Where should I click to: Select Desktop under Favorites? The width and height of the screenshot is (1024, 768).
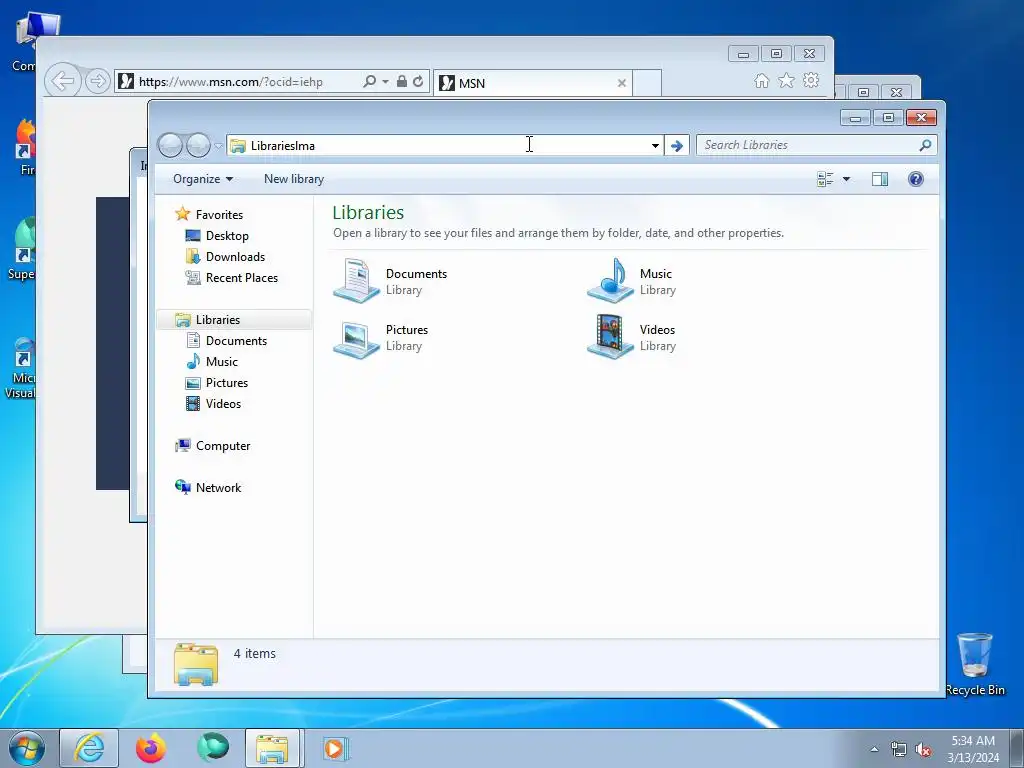click(227, 236)
